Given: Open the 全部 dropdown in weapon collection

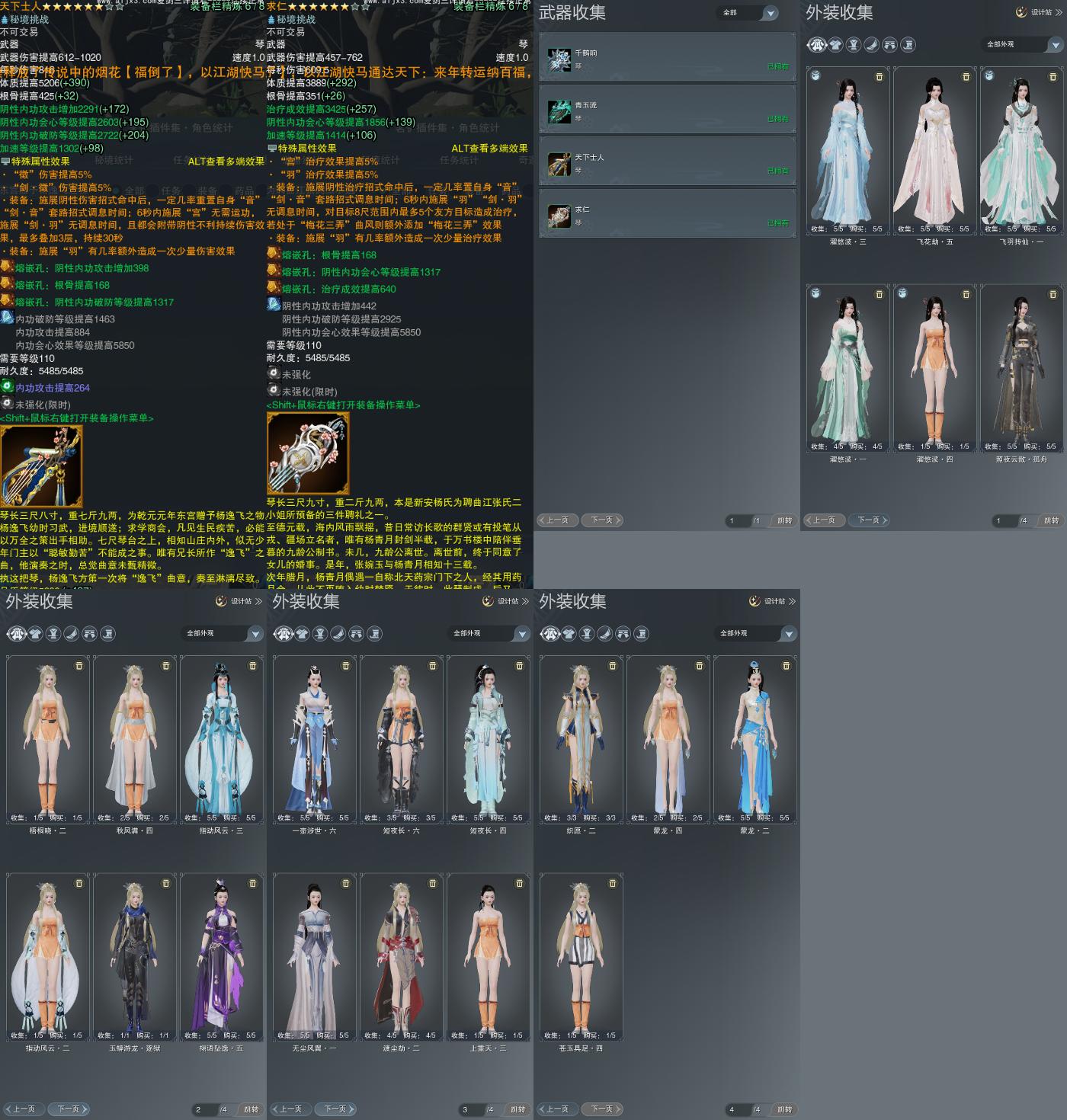Looking at the screenshot, I should tap(748, 13).
